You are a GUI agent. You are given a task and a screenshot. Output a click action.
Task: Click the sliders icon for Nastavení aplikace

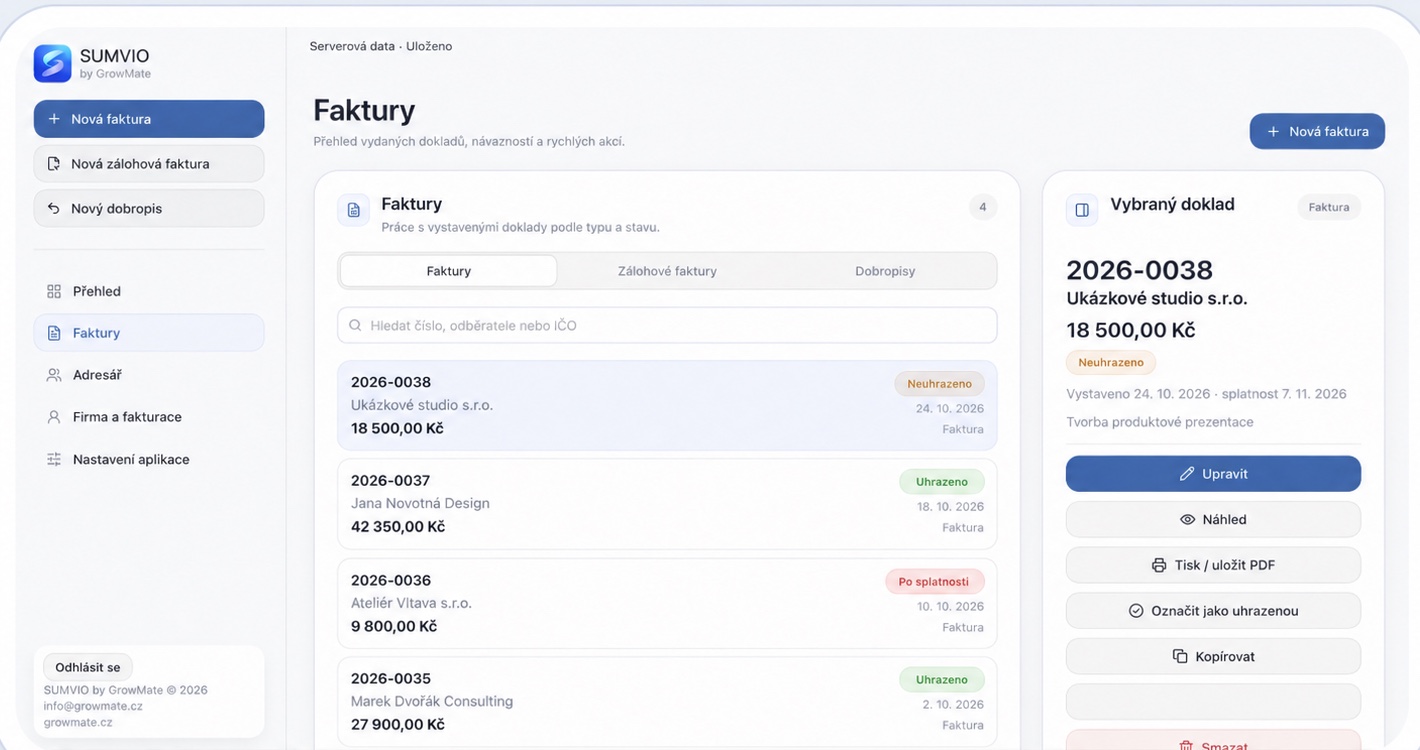(x=54, y=459)
